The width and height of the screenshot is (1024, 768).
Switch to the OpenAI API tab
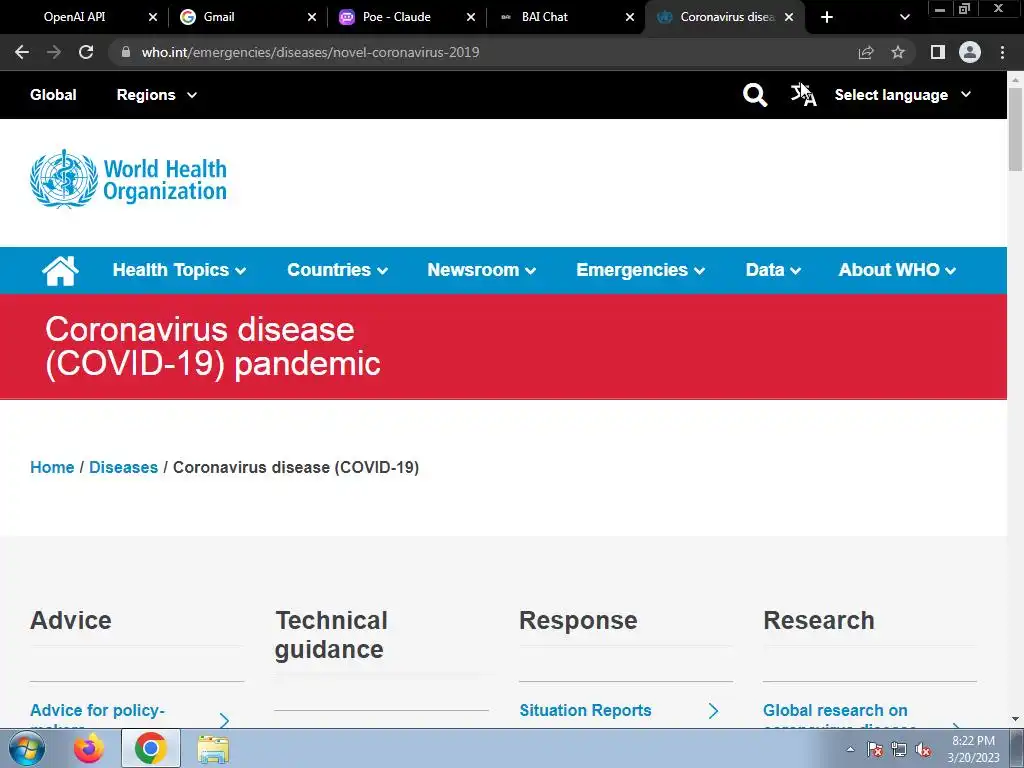74,17
